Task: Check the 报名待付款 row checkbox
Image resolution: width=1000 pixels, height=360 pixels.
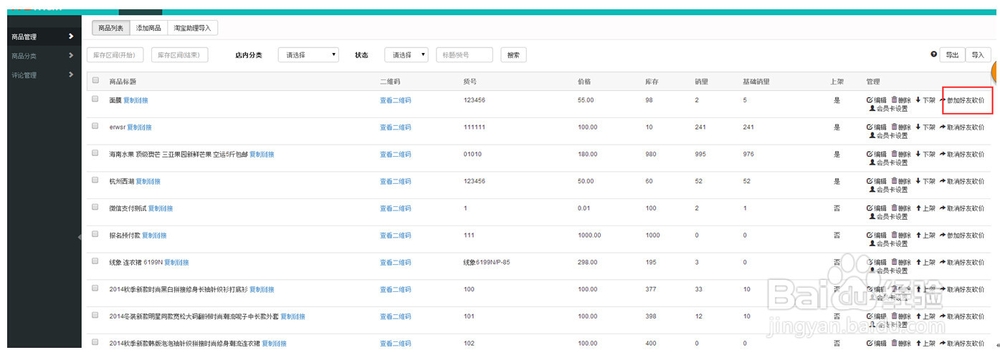Action: coord(95,234)
